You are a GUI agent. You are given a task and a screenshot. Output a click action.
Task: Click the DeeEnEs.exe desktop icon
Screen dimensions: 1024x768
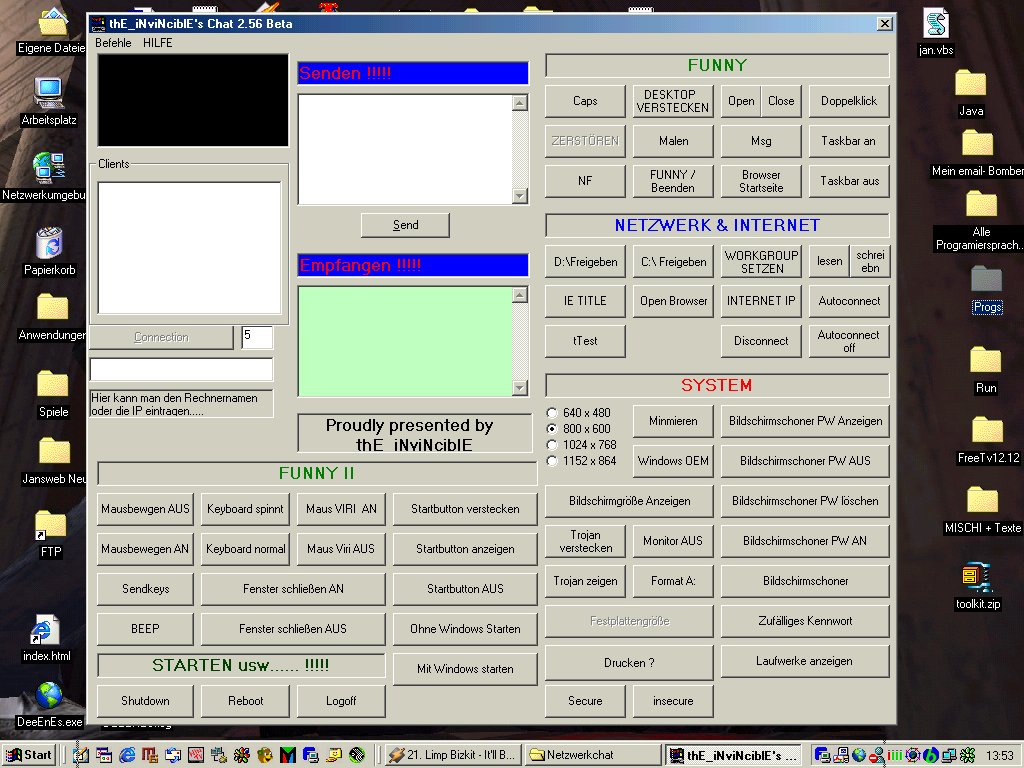(x=48, y=696)
